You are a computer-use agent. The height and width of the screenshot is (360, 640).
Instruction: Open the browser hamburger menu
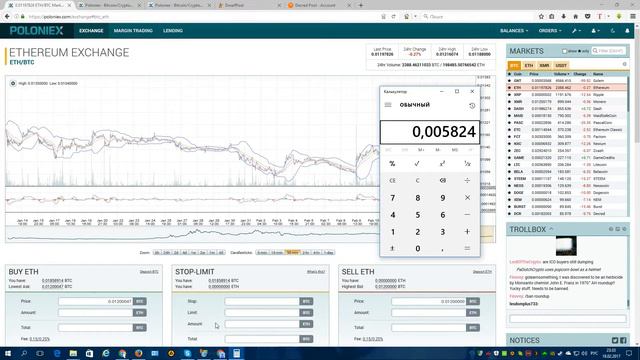pos(633,16)
